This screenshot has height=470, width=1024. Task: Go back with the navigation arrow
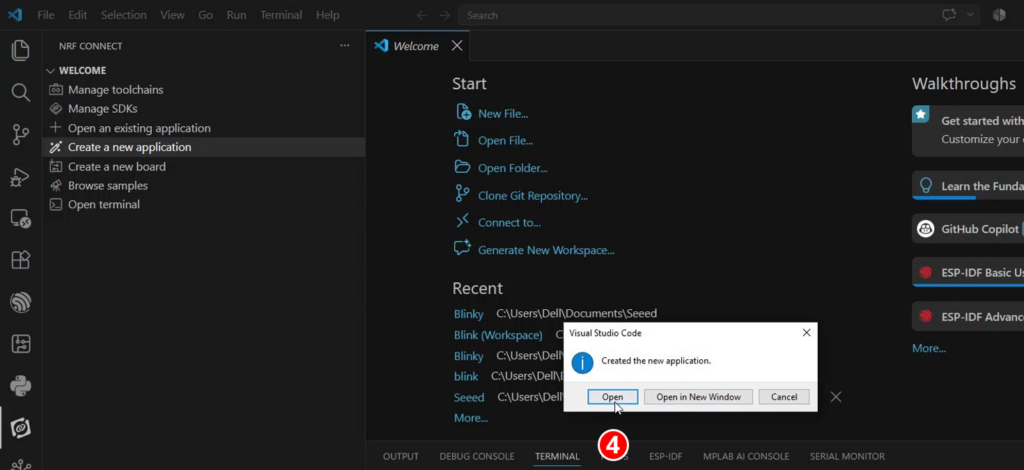(423, 15)
